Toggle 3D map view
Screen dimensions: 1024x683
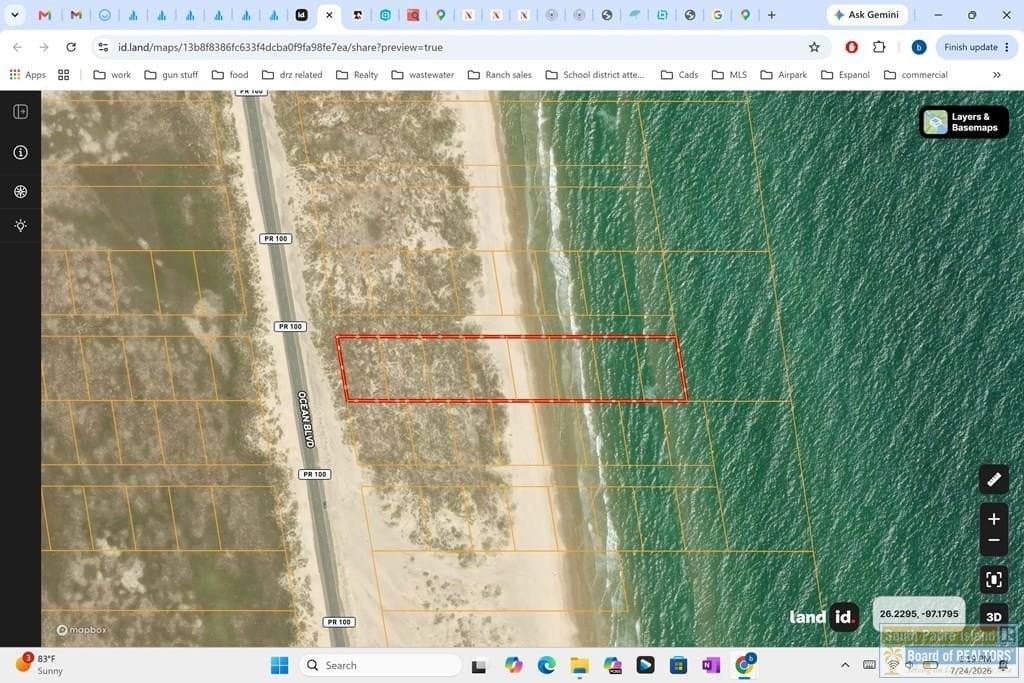(x=993, y=616)
